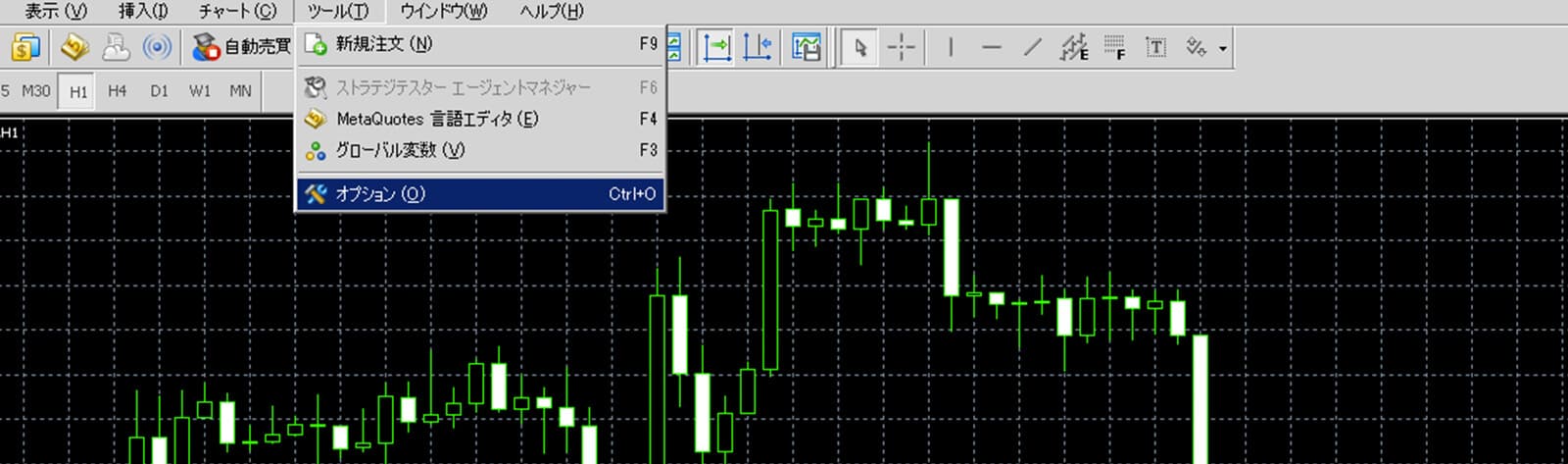Select the equidistant channel tool

tap(1074, 47)
